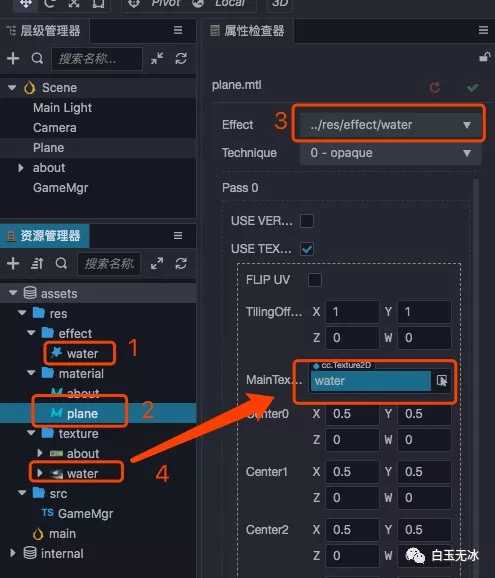Expand the water texture asset arrow

point(39,473)
